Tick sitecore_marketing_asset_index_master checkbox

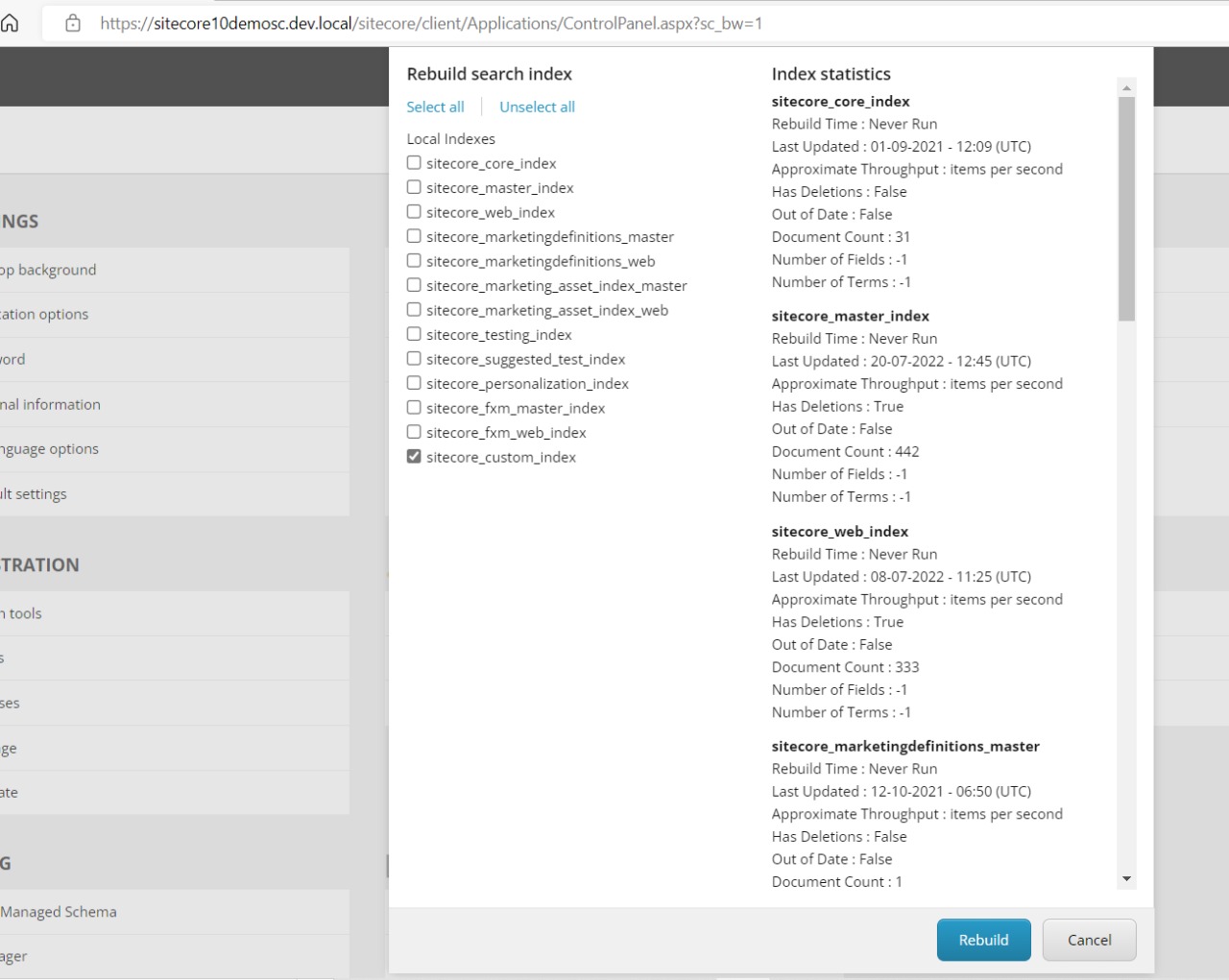point(414,285)
